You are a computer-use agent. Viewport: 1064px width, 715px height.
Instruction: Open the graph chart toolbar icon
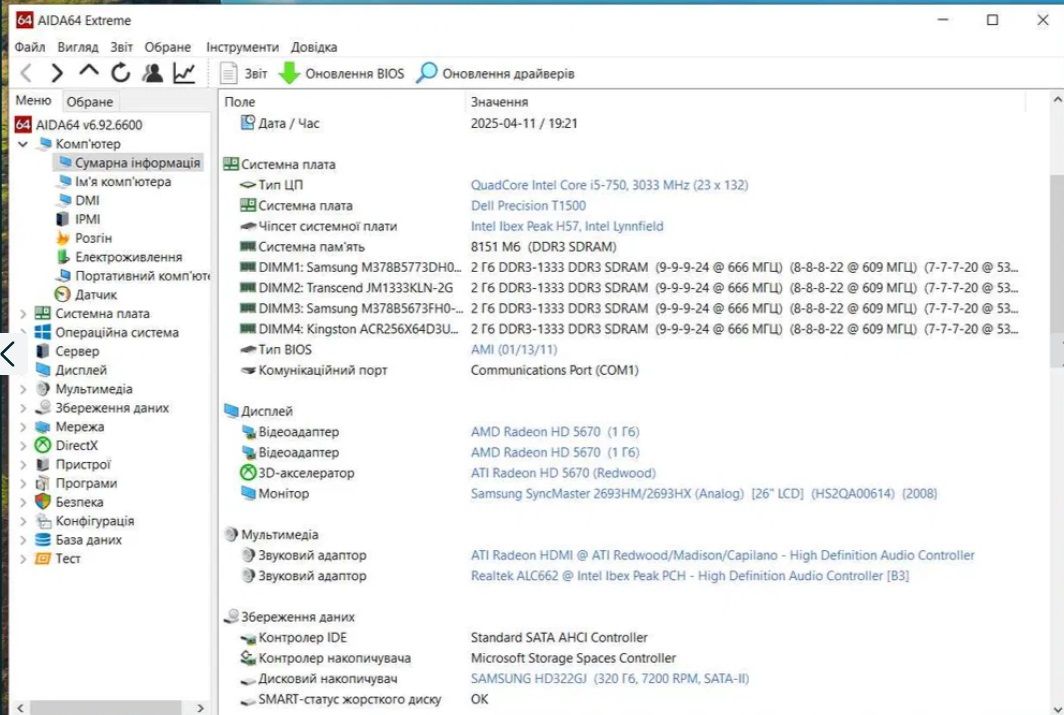point(184,73)
